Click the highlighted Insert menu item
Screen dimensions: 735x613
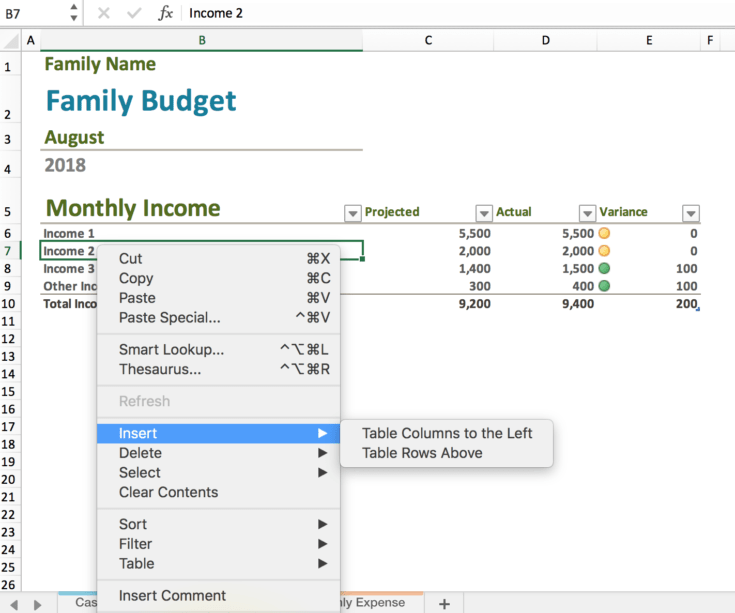click(218, 433)
